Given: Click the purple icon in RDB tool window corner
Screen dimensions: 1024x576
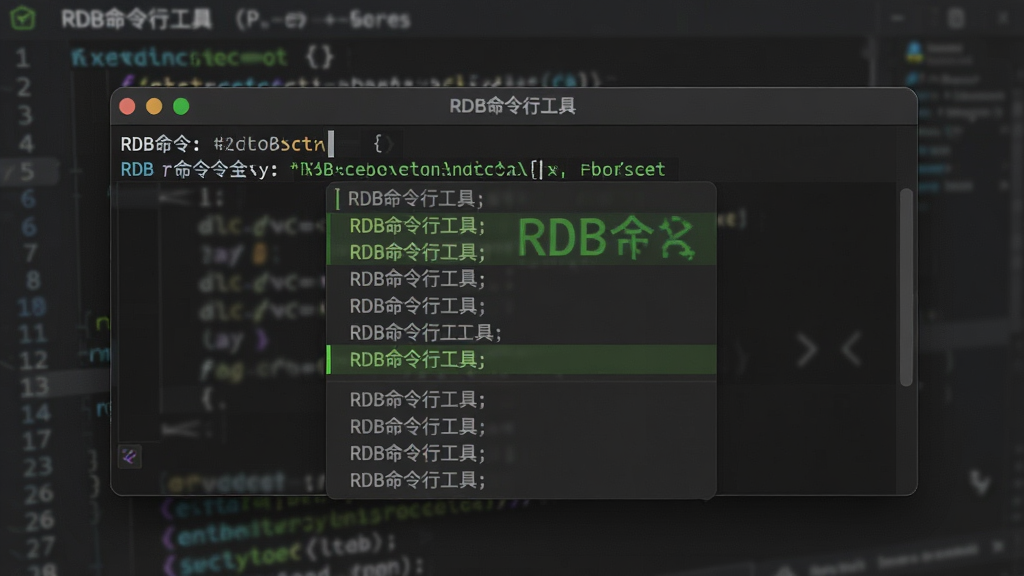Looking at the screenshot, I should pyautogui.click(x=129, y=456).
